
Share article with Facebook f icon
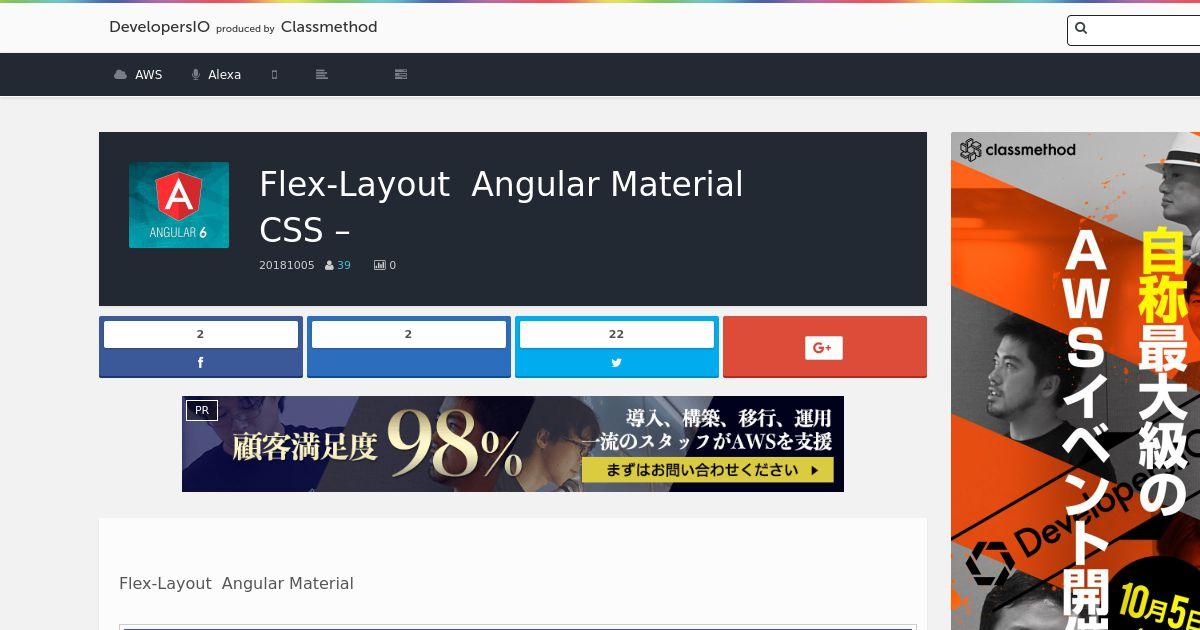200,363
